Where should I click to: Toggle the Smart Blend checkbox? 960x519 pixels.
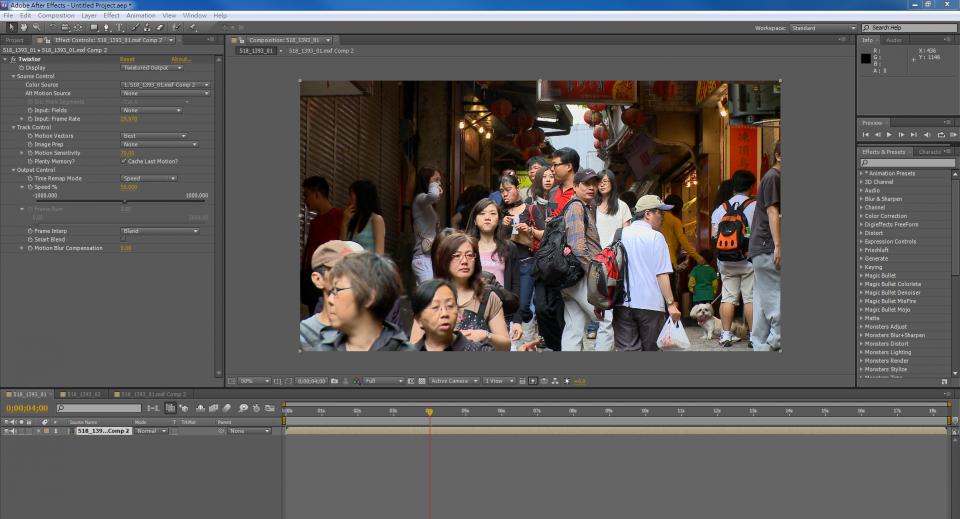click(123, 240)
